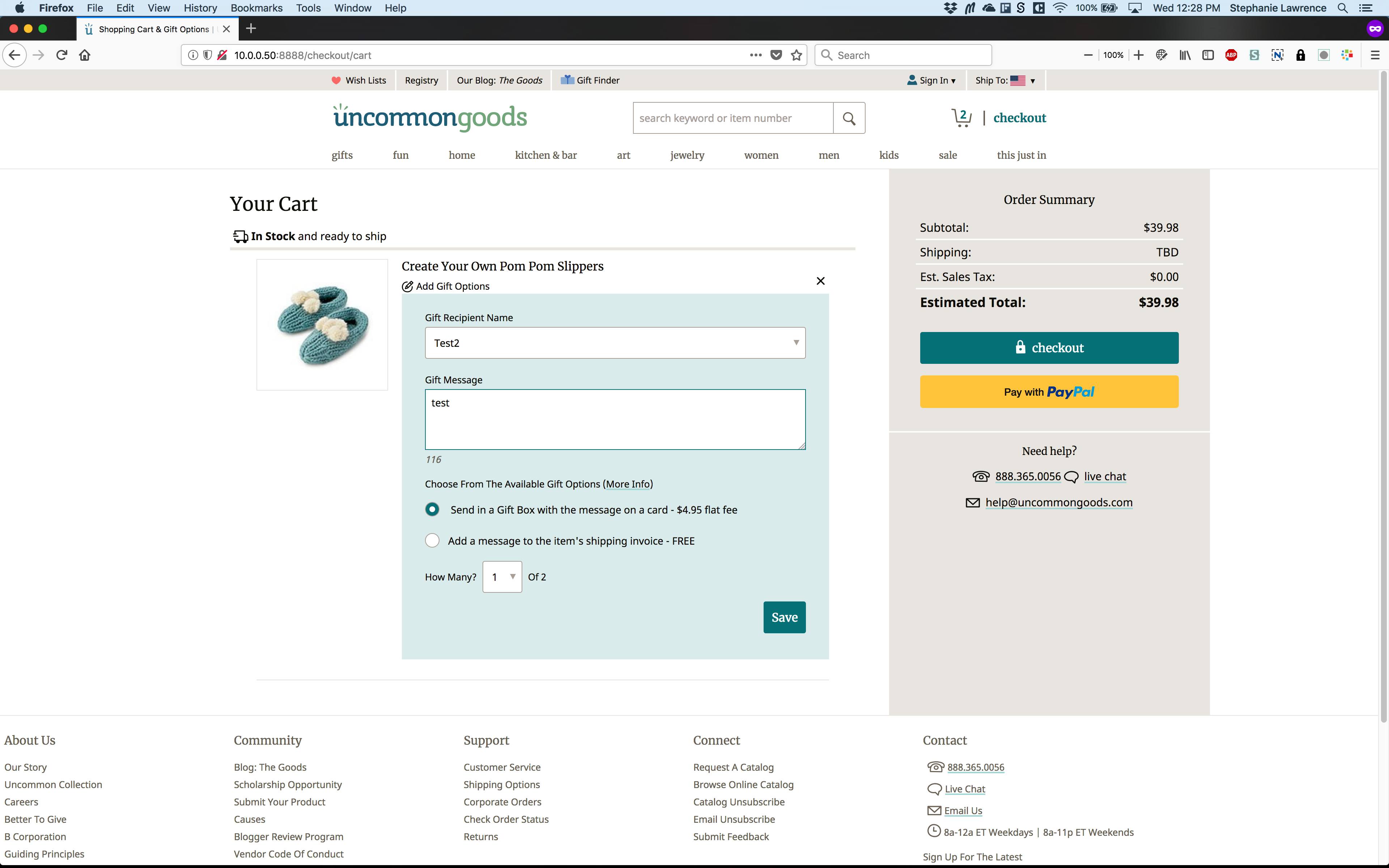
Task: Go to kitchen & bar category
Action: click(x=545, y=155)
